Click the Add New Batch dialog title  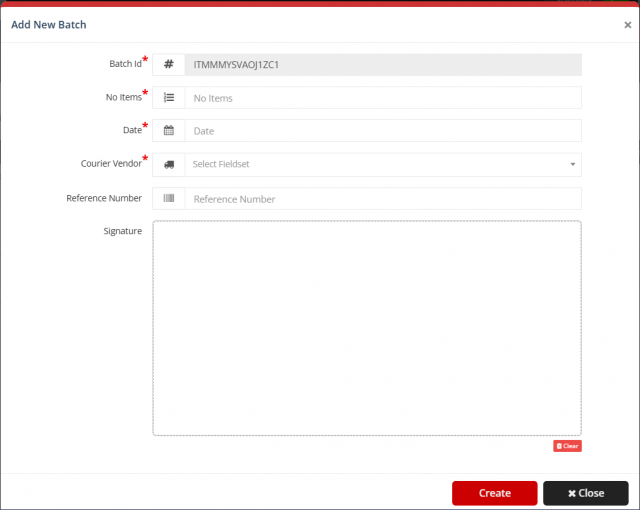(x=49, y=25)
